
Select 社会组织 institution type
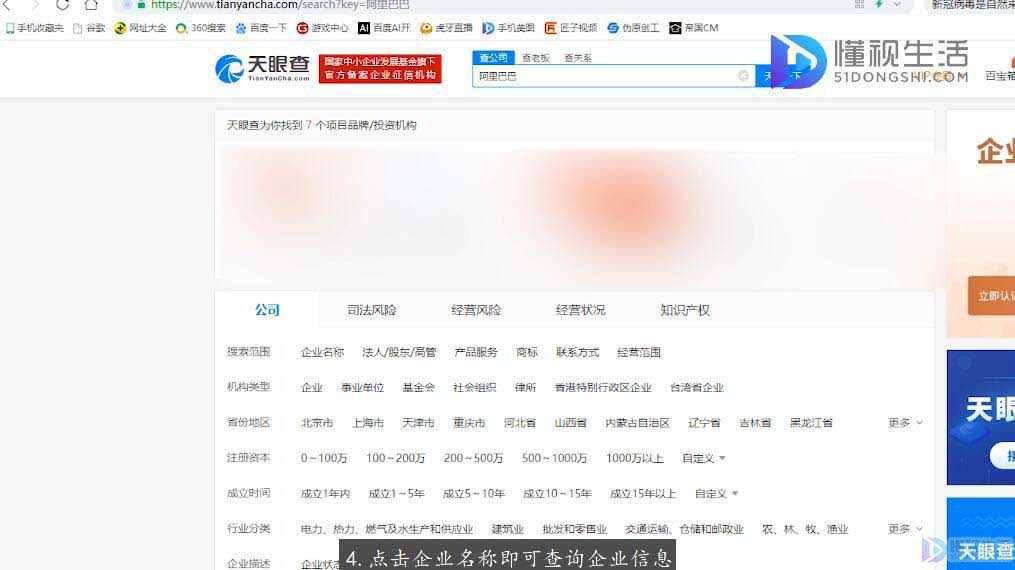click(x=474, y=388)
